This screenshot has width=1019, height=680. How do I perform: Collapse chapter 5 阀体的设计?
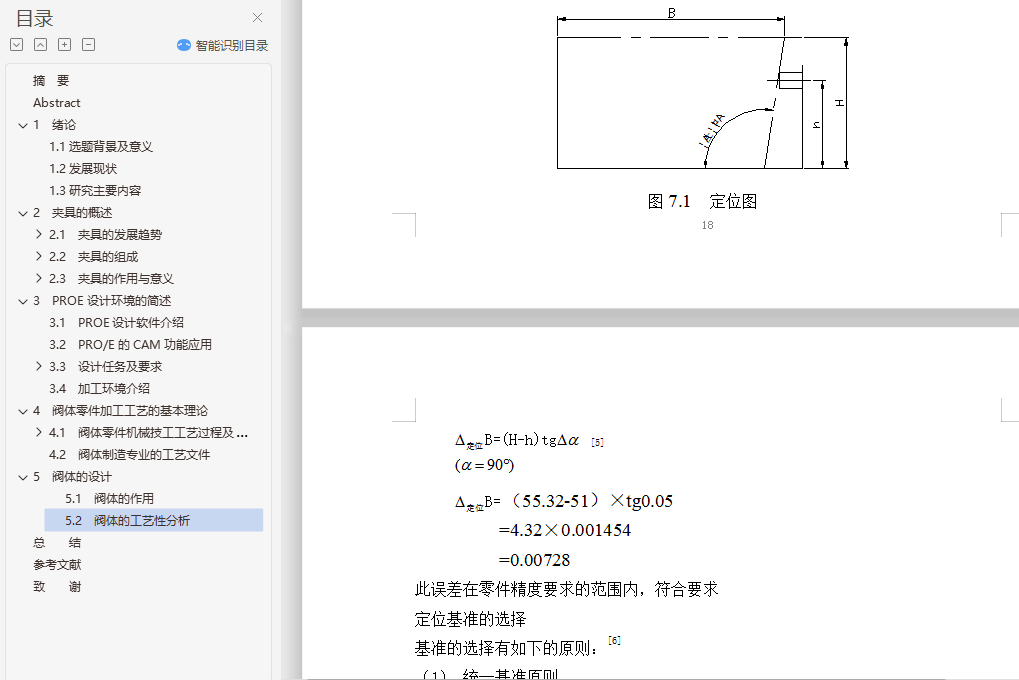tap(23, 477)
